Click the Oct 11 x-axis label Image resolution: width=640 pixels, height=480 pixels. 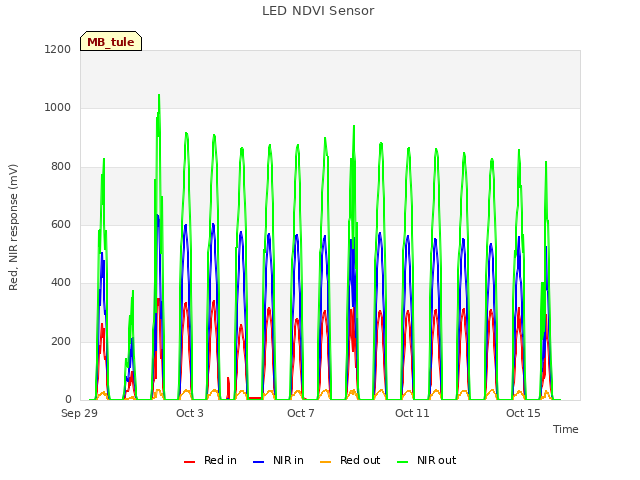point(412,413)
